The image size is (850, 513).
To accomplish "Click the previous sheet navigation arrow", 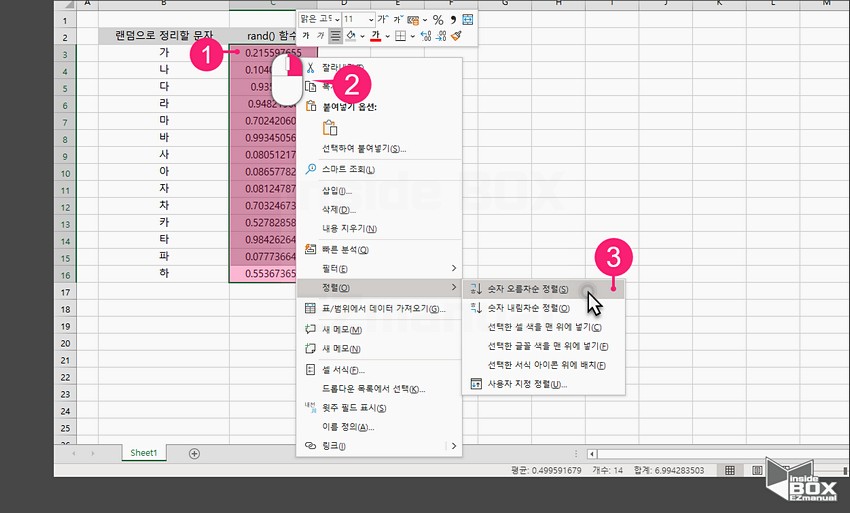I will click(74, 453).
